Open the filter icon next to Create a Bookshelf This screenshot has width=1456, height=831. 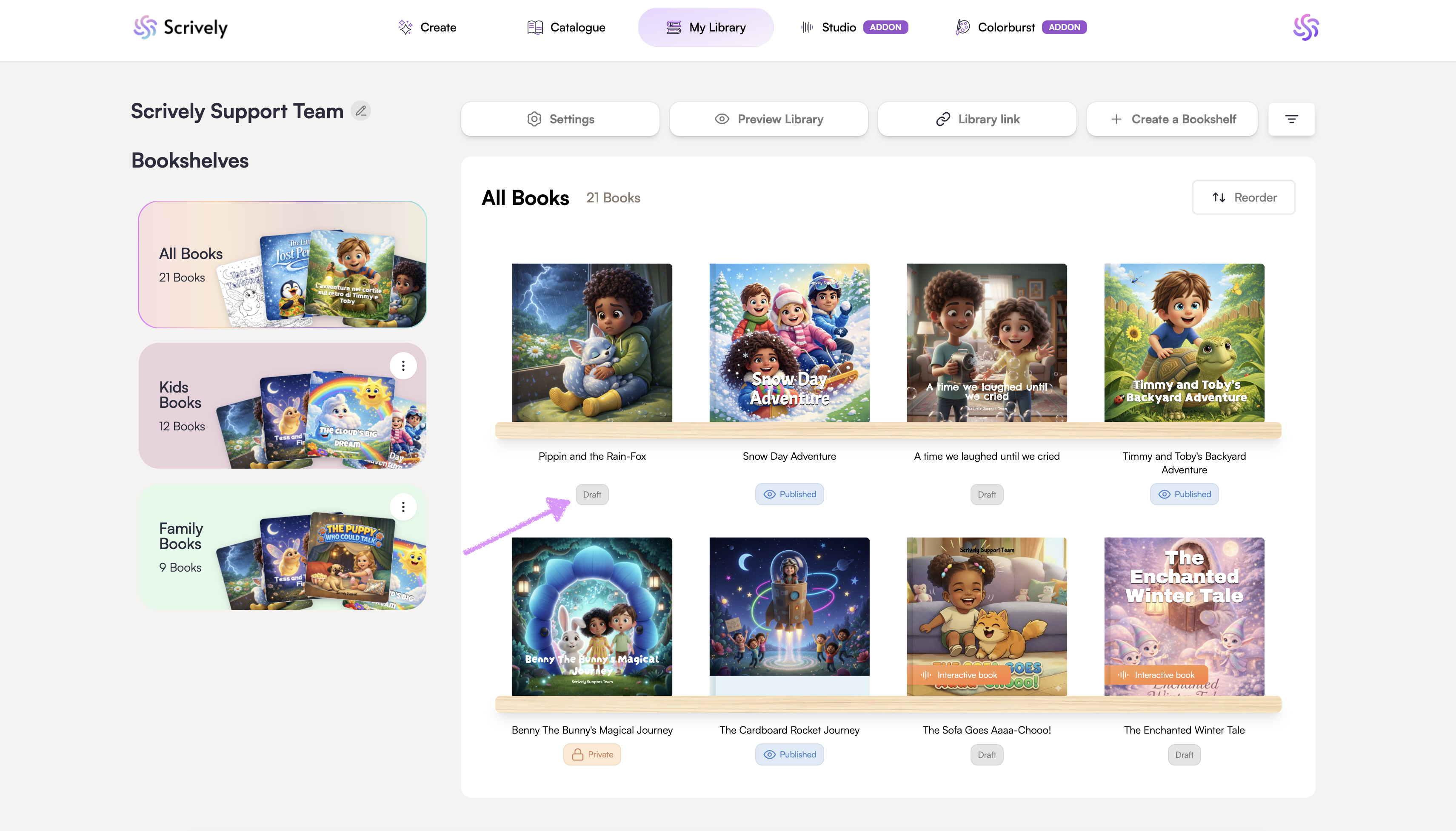1291,119
